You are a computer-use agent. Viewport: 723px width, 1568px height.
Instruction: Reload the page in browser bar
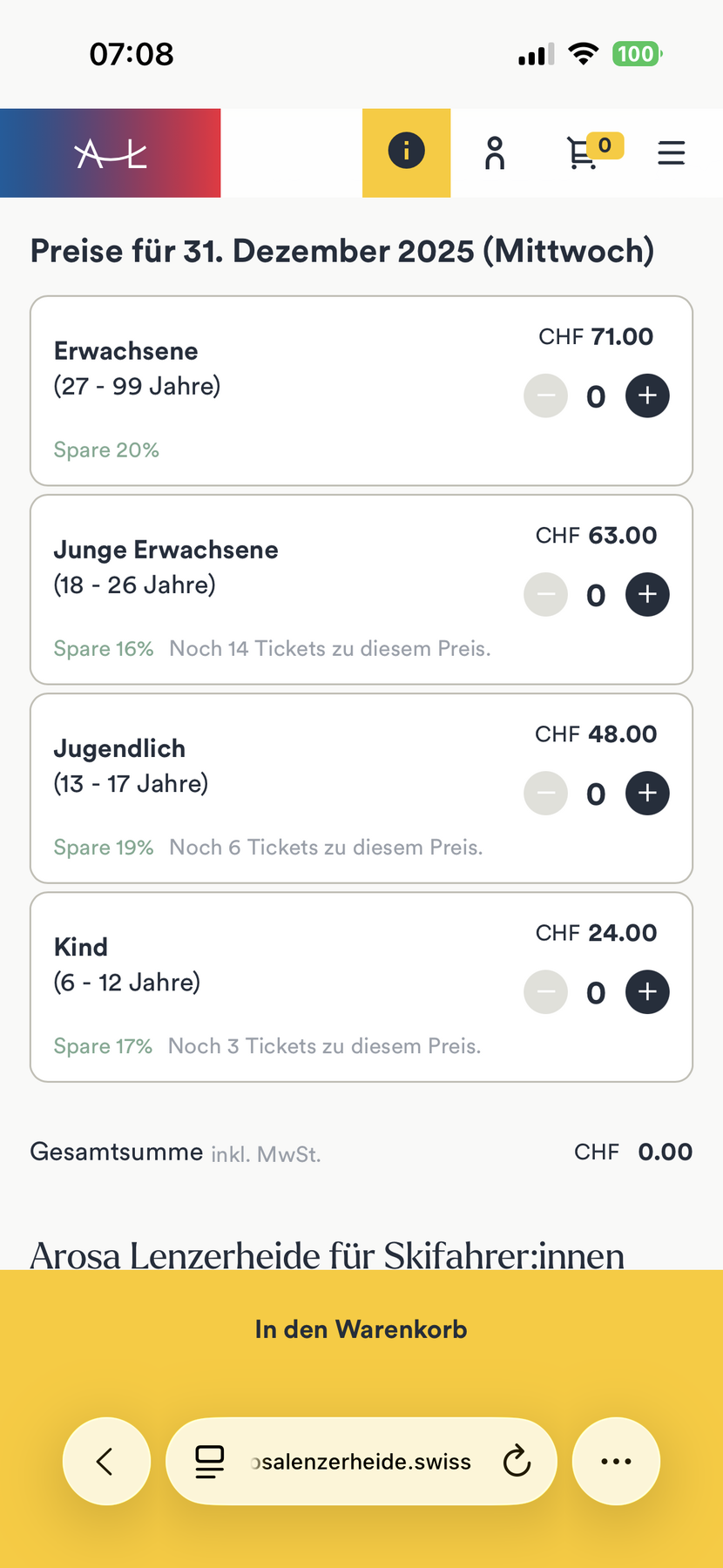click(x=517, y=1461)
